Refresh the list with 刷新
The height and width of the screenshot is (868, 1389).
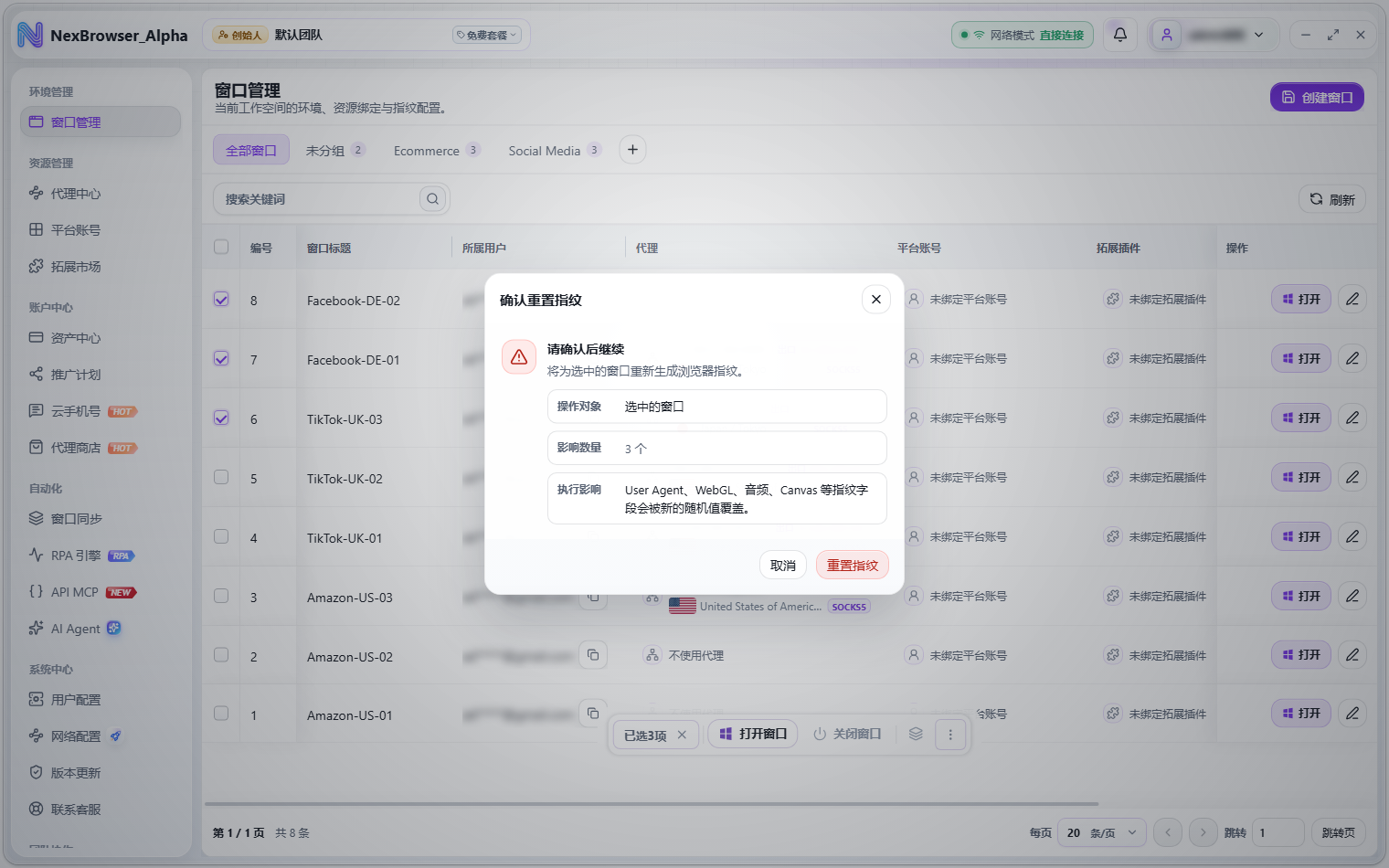[x=1332, y=199]
